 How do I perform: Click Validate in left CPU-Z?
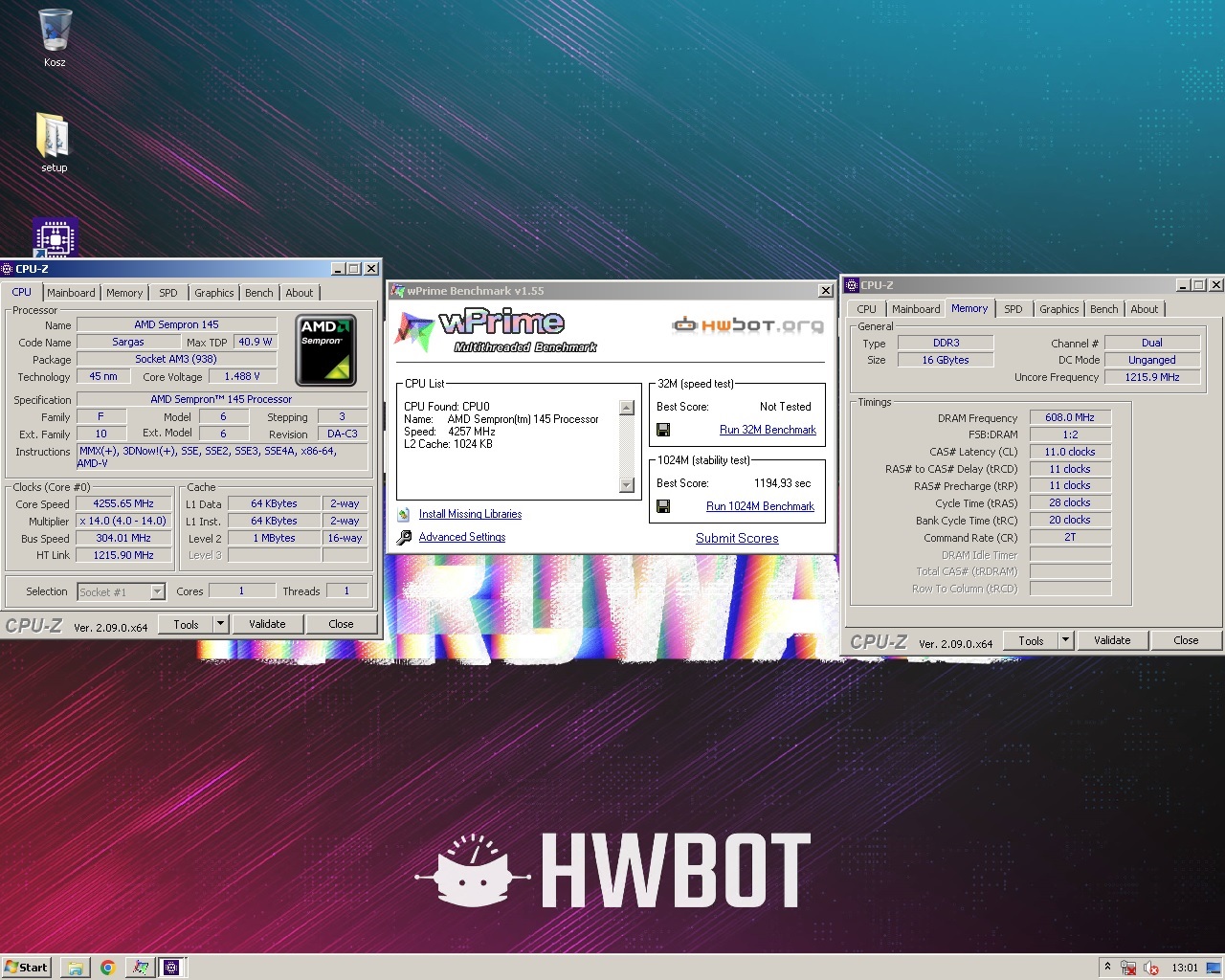267,624
